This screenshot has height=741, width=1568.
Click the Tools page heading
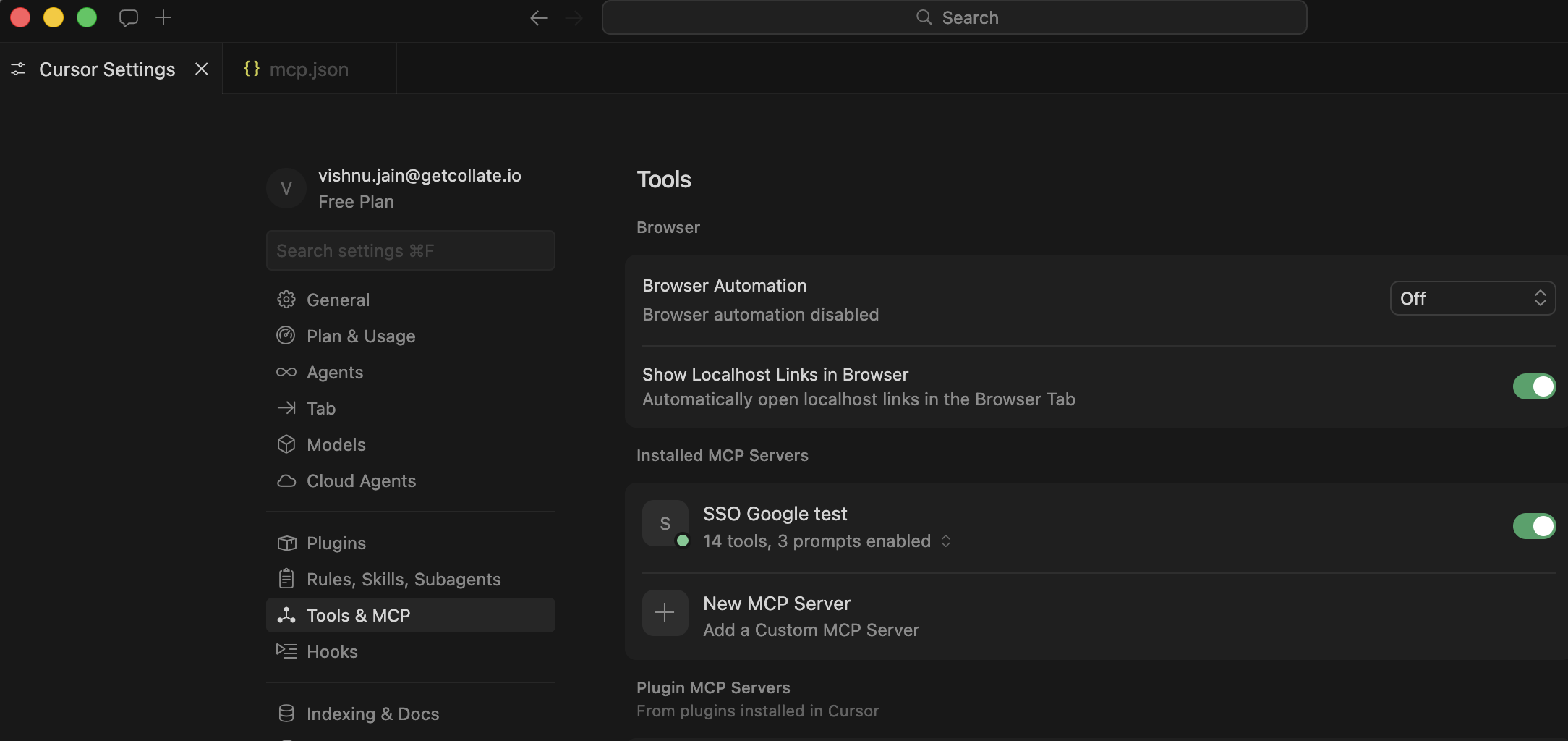click(664, 179)
